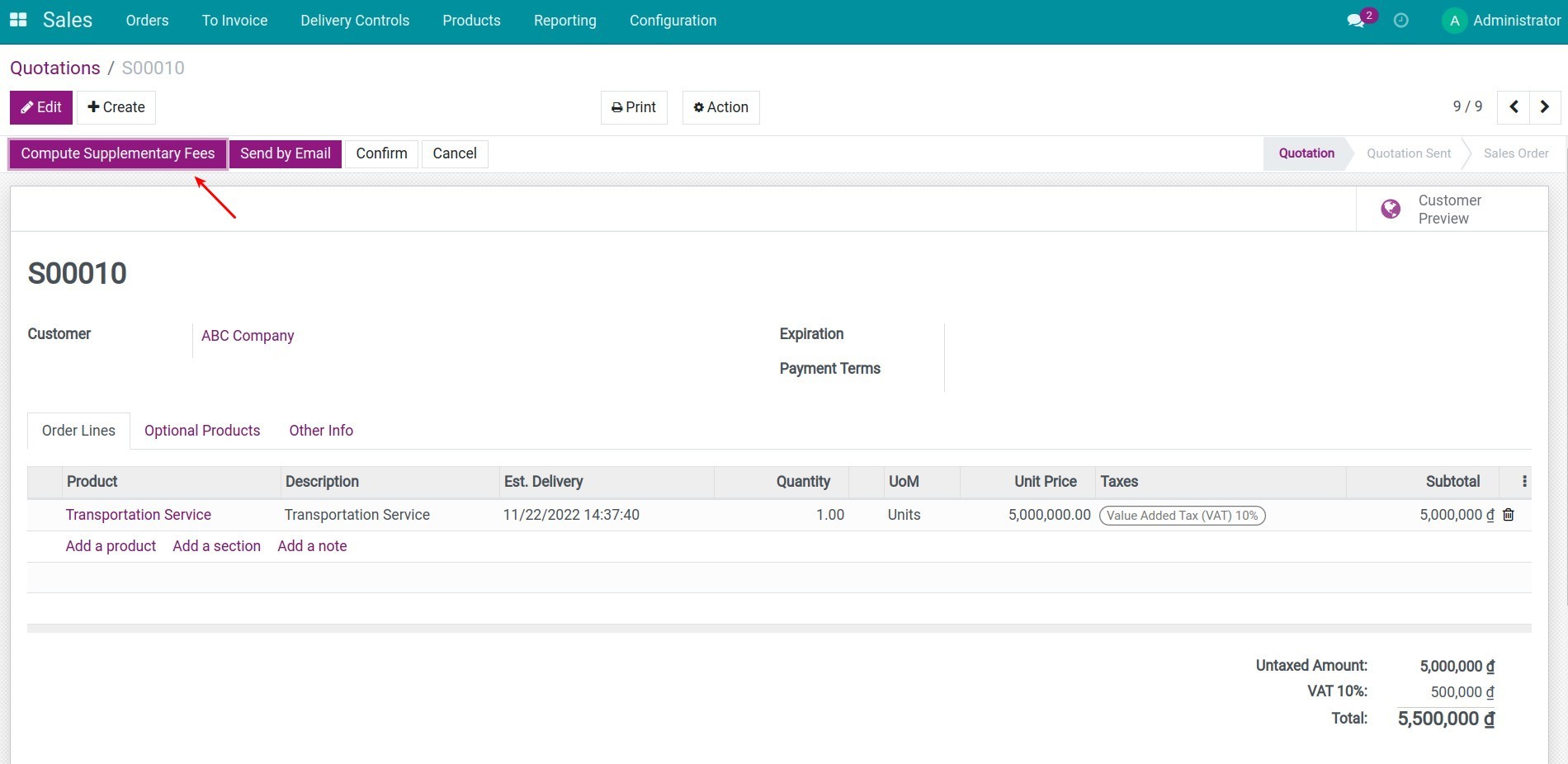Viewport: 1568px width, 764px height.
Task: Open the apps grid menu icon
Action: [18, 20]
